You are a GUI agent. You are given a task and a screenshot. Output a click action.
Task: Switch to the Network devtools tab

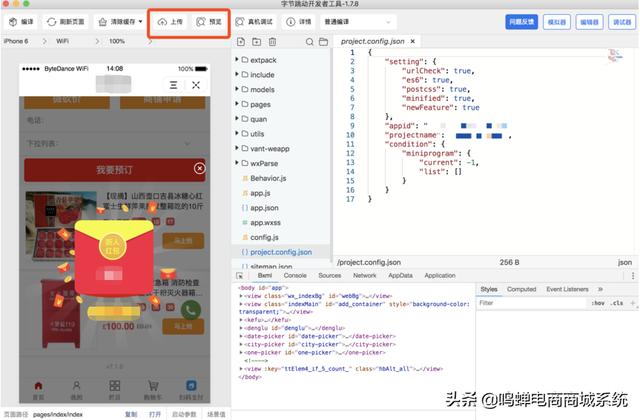[x=364, y=276]
